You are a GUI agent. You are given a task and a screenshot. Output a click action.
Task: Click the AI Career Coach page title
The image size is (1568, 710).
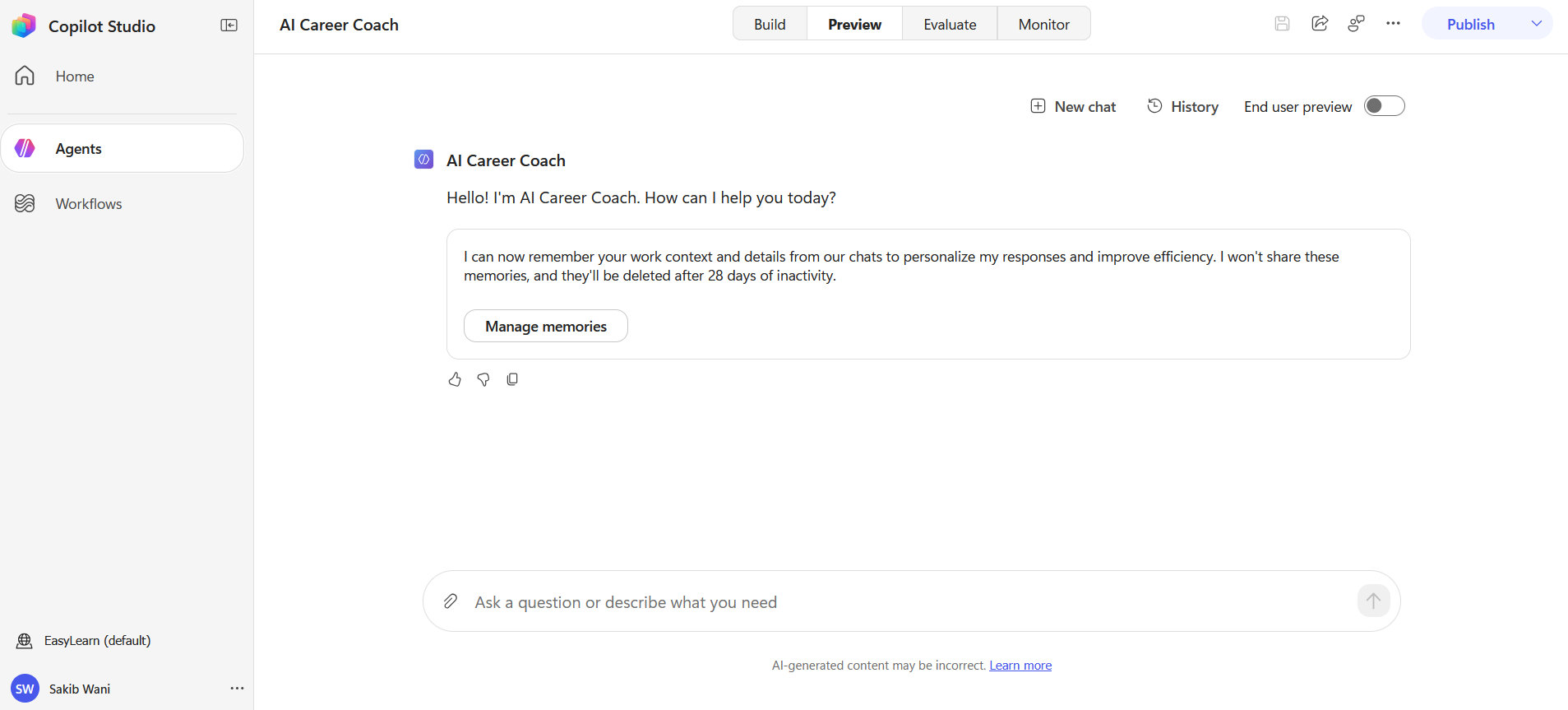pos(339,25)
